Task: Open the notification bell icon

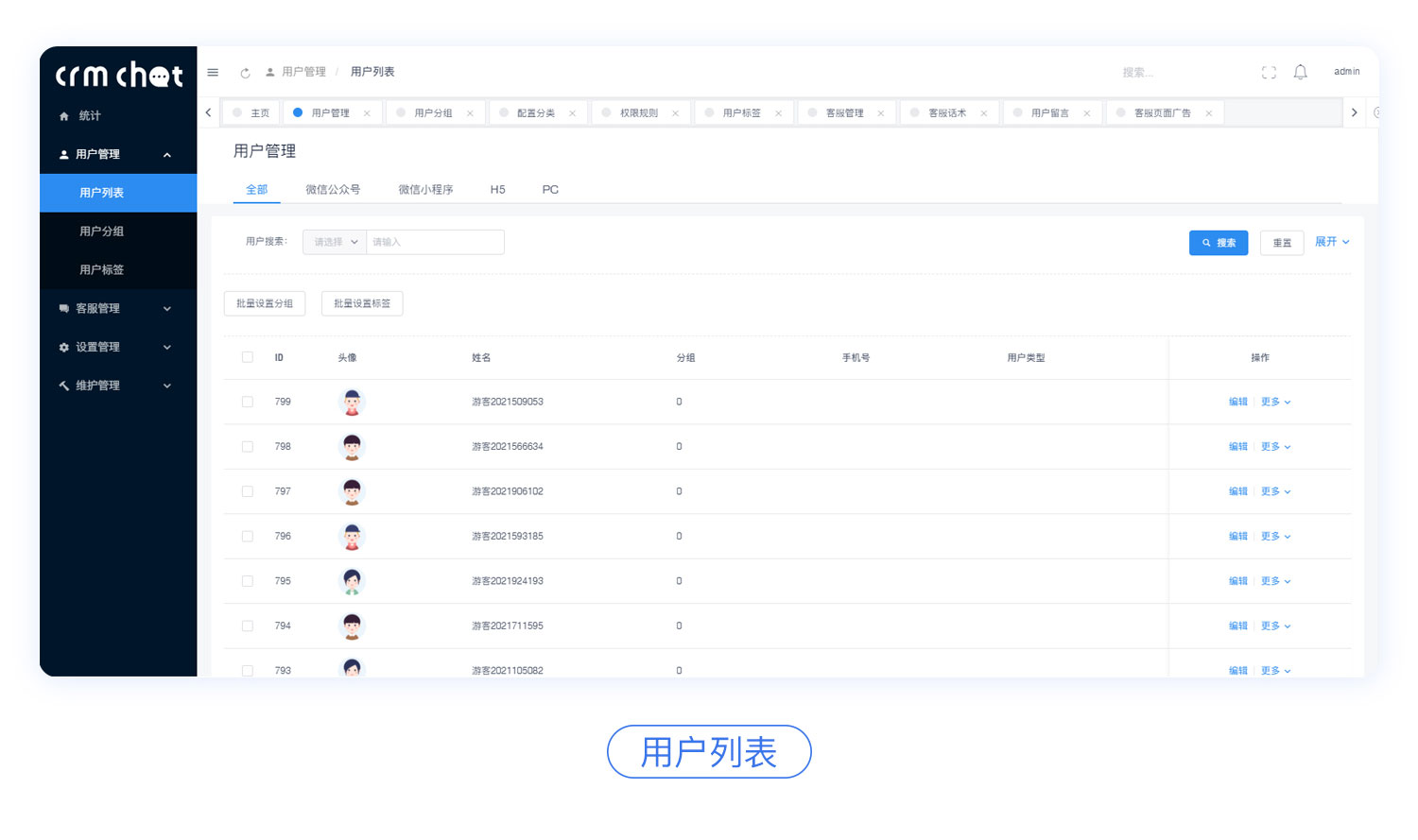Action: (x=1300, y=72)
